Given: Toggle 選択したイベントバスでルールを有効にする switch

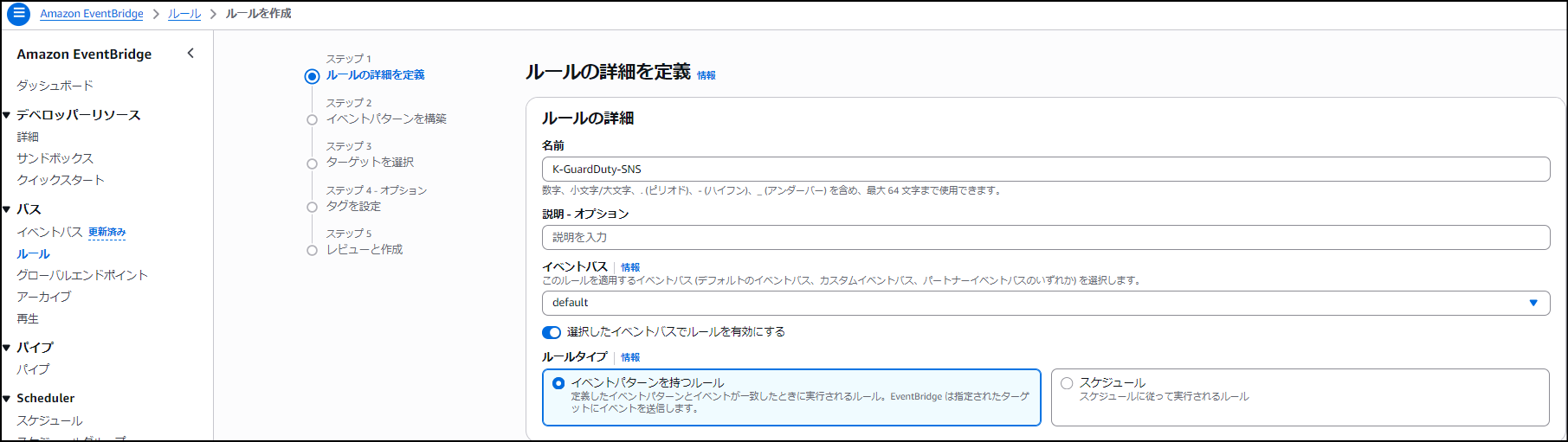Looking at the screenshot, I should coord(552,332).
